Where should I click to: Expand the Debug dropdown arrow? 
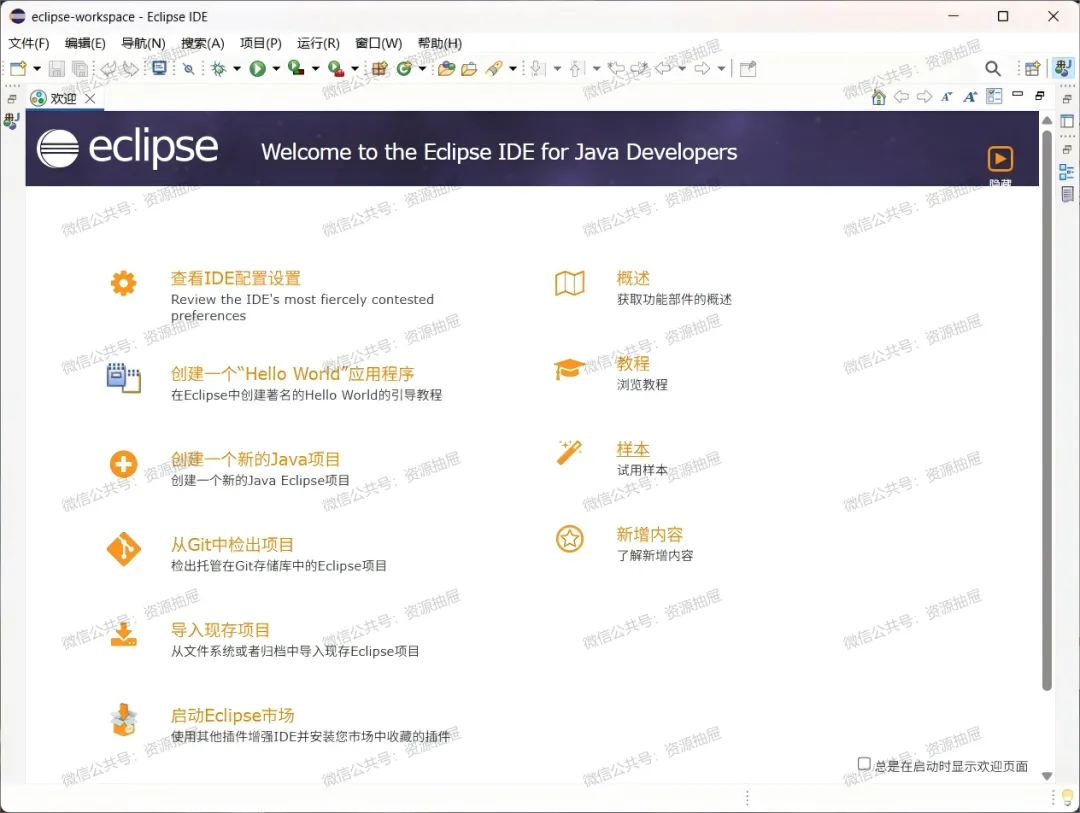point(237,68)
